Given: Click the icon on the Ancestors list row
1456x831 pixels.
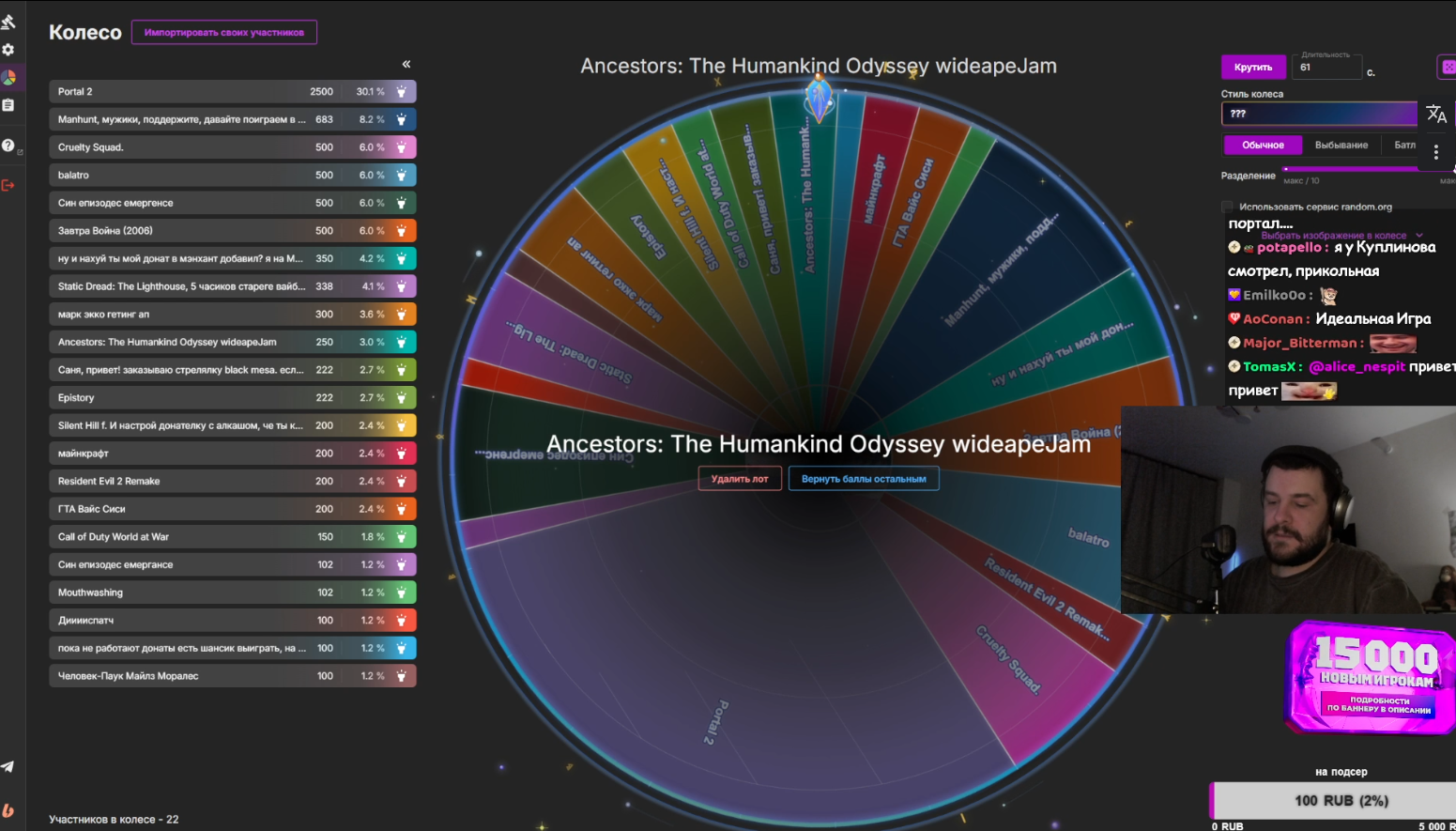Looking at the screenshot, I should coord(401,342).
